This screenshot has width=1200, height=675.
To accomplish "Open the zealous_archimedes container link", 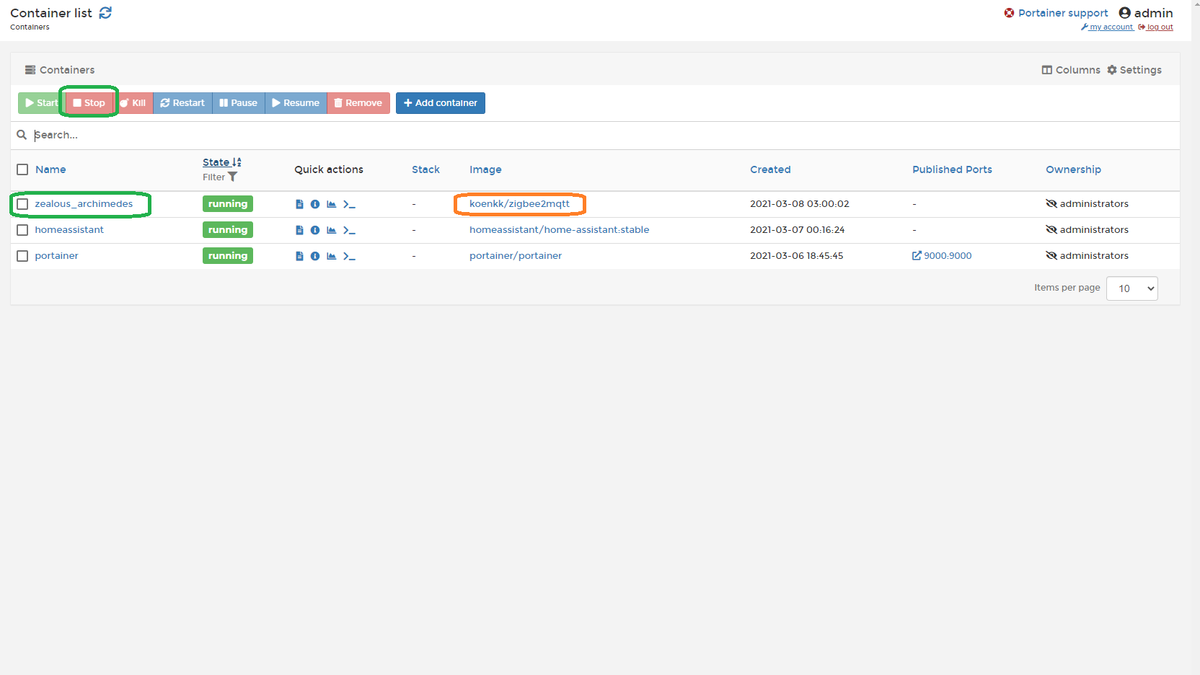I will (84, 204).
